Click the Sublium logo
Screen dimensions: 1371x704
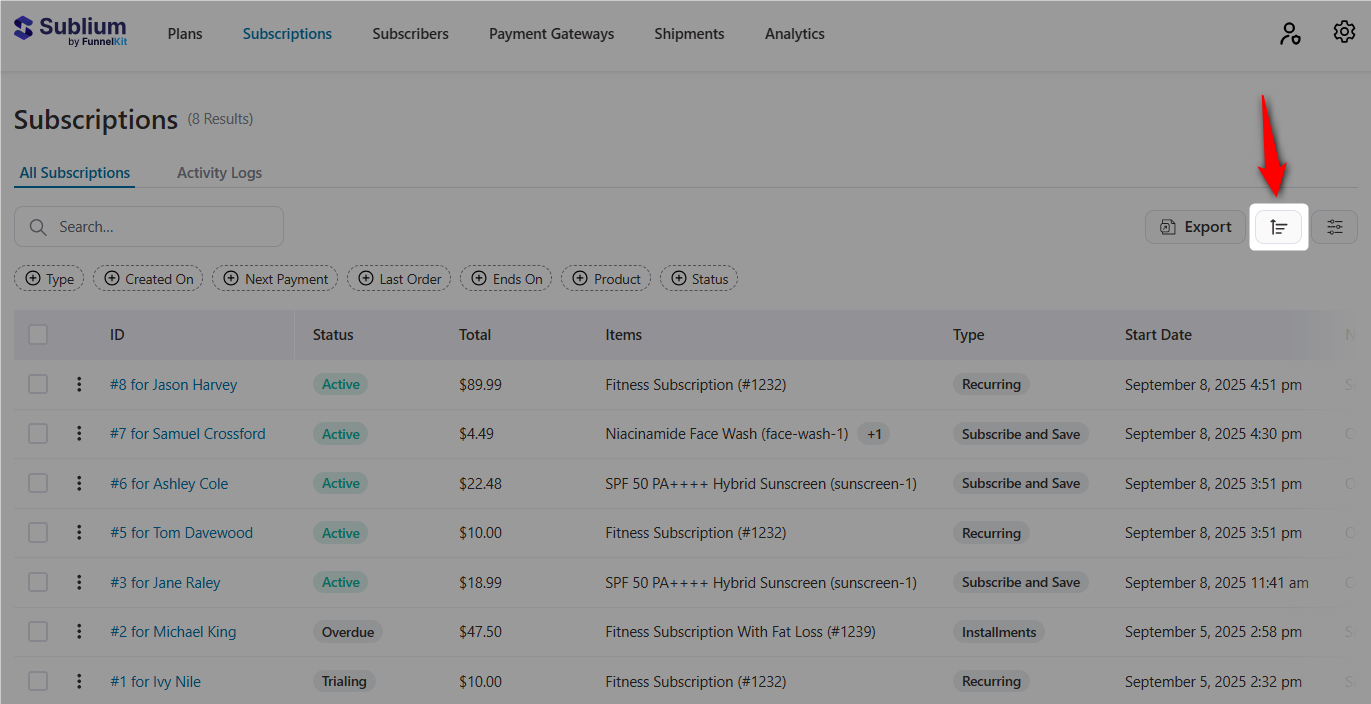coord(70,30)
